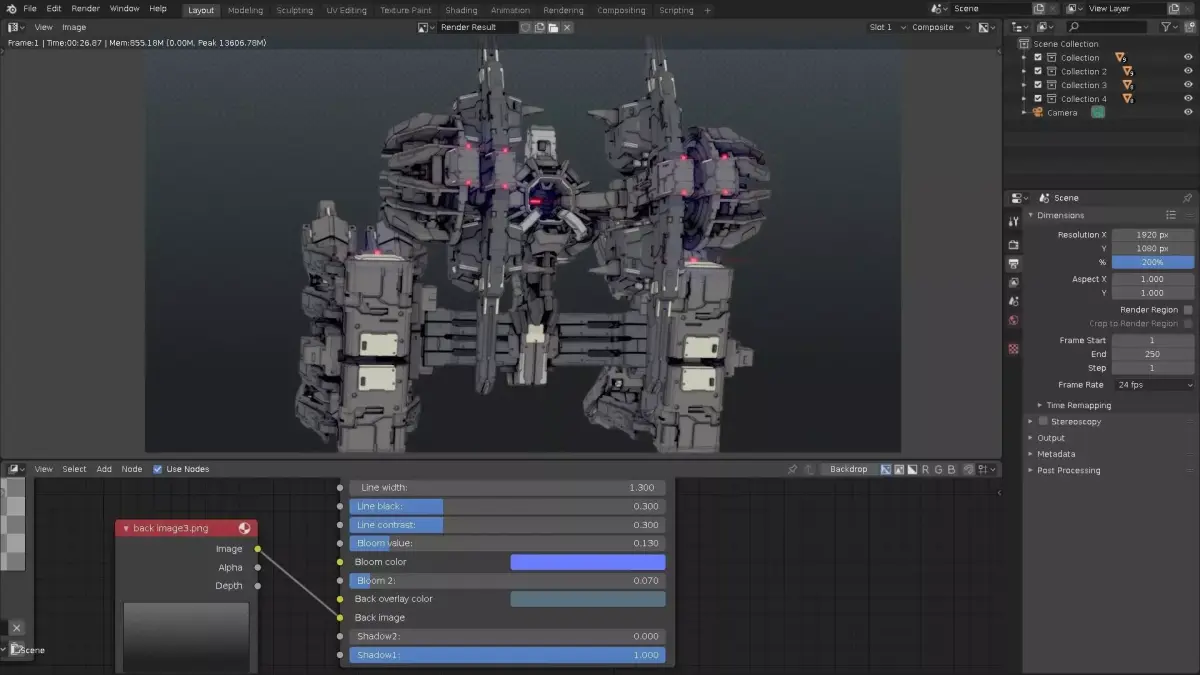Open the Tool properties tab icon

[1014, 222]
